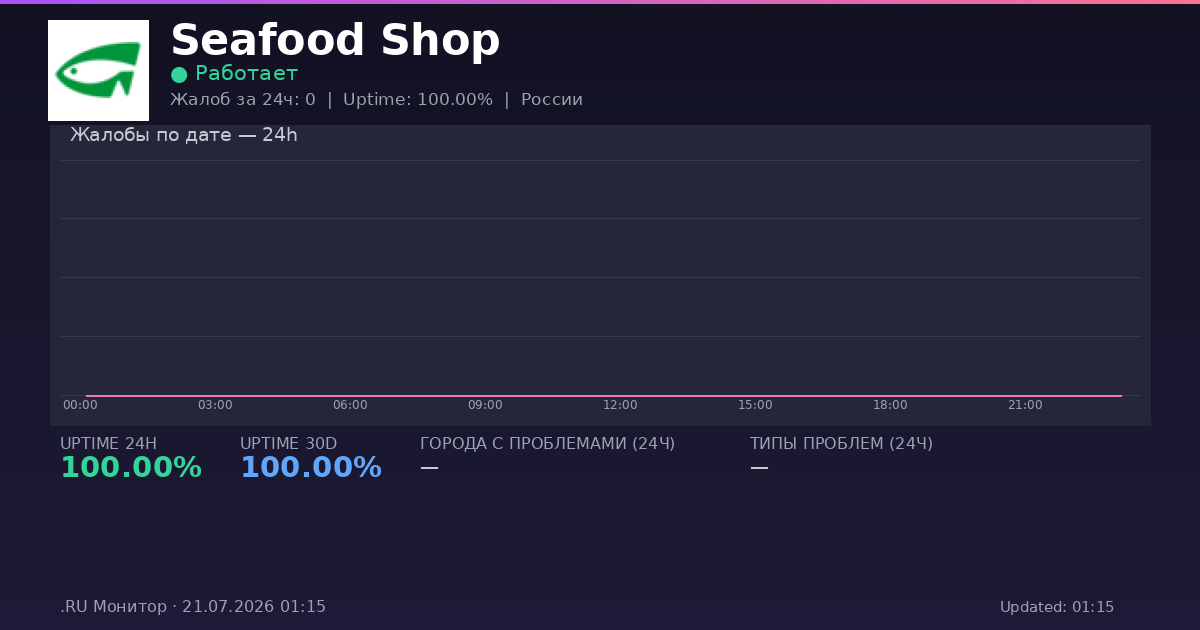Click the green UPTIME 24H 100.00% value
This screenshot has width=1200, height=630.
(x=131, y=468)
